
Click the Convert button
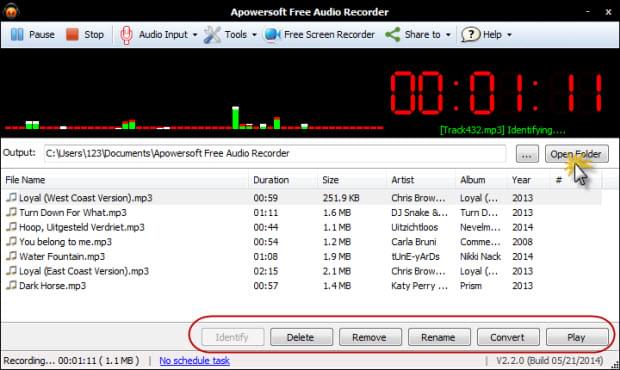coord(508,337)
